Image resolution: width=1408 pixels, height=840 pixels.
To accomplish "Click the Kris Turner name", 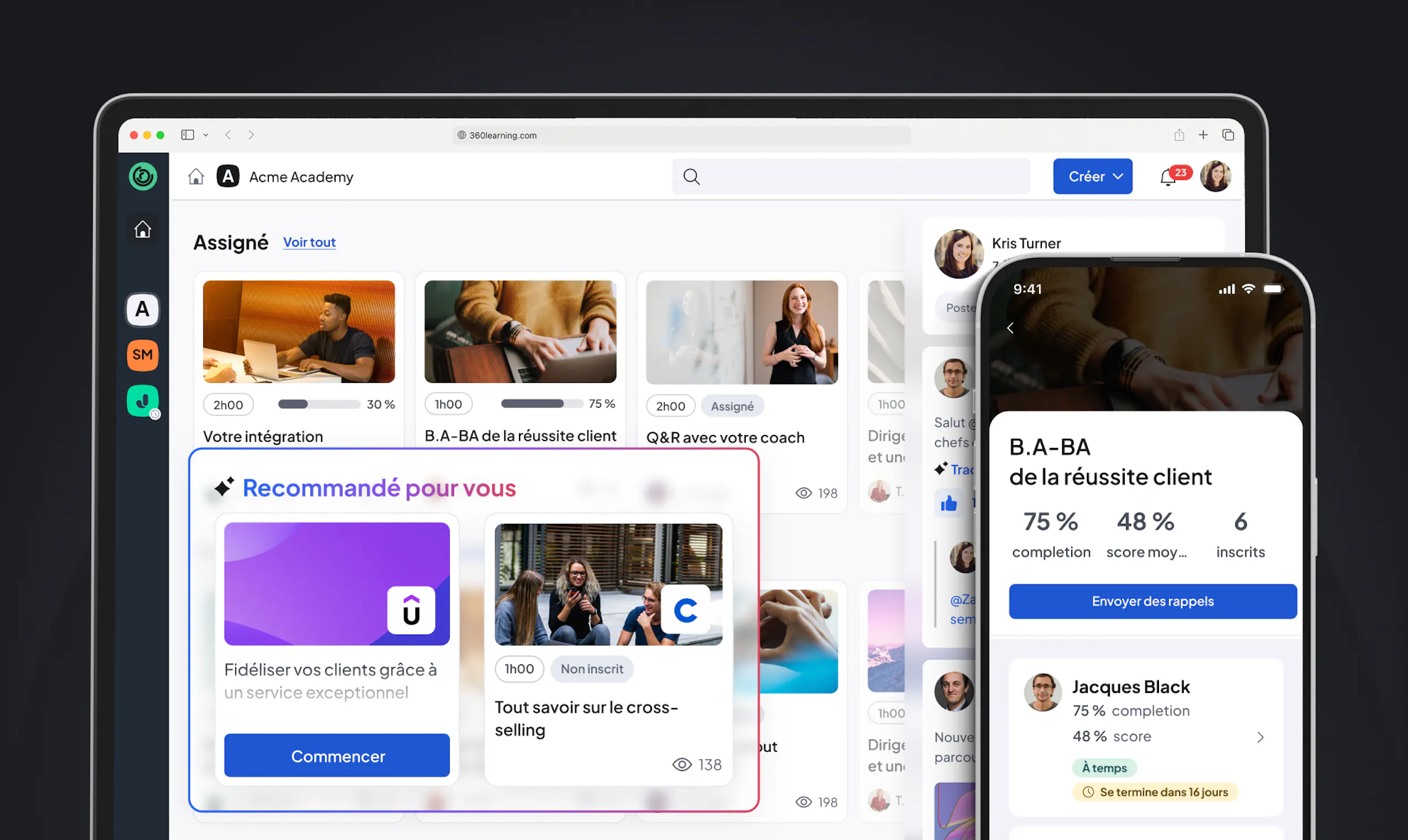I will click(x=1027, y=243).
